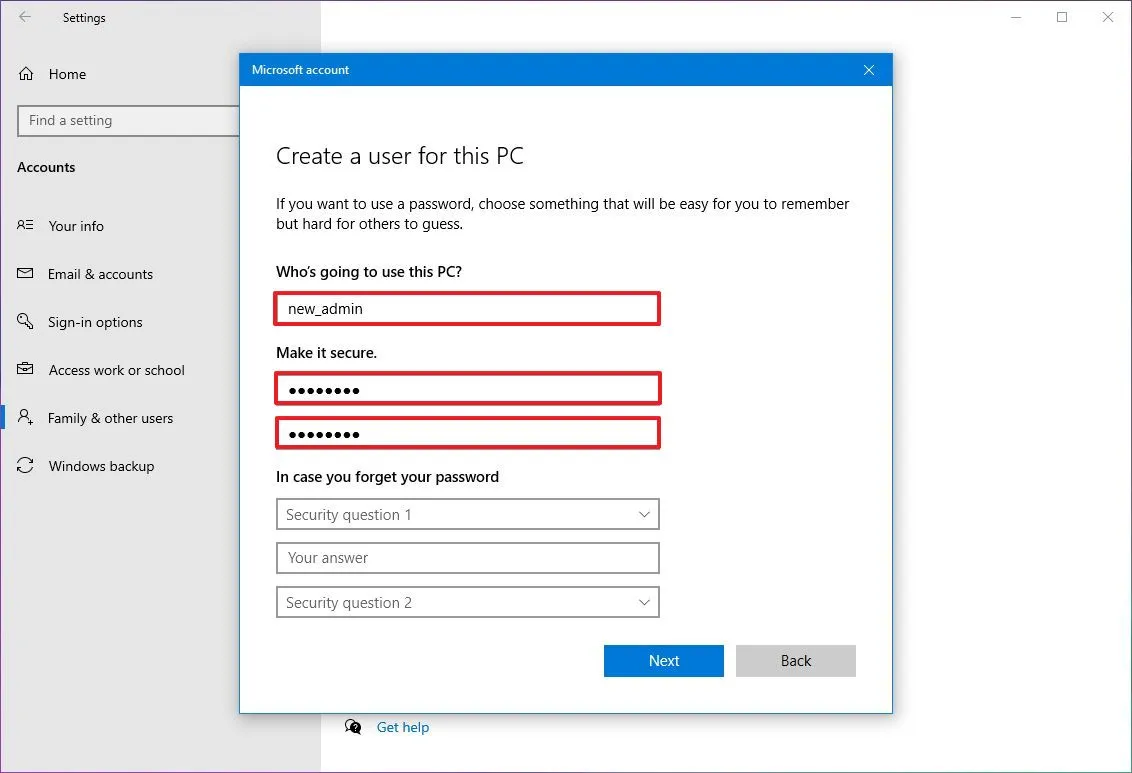Open the Security question 1 dropdown
This screenshot has height=773, width=1132.
[467, 514]
